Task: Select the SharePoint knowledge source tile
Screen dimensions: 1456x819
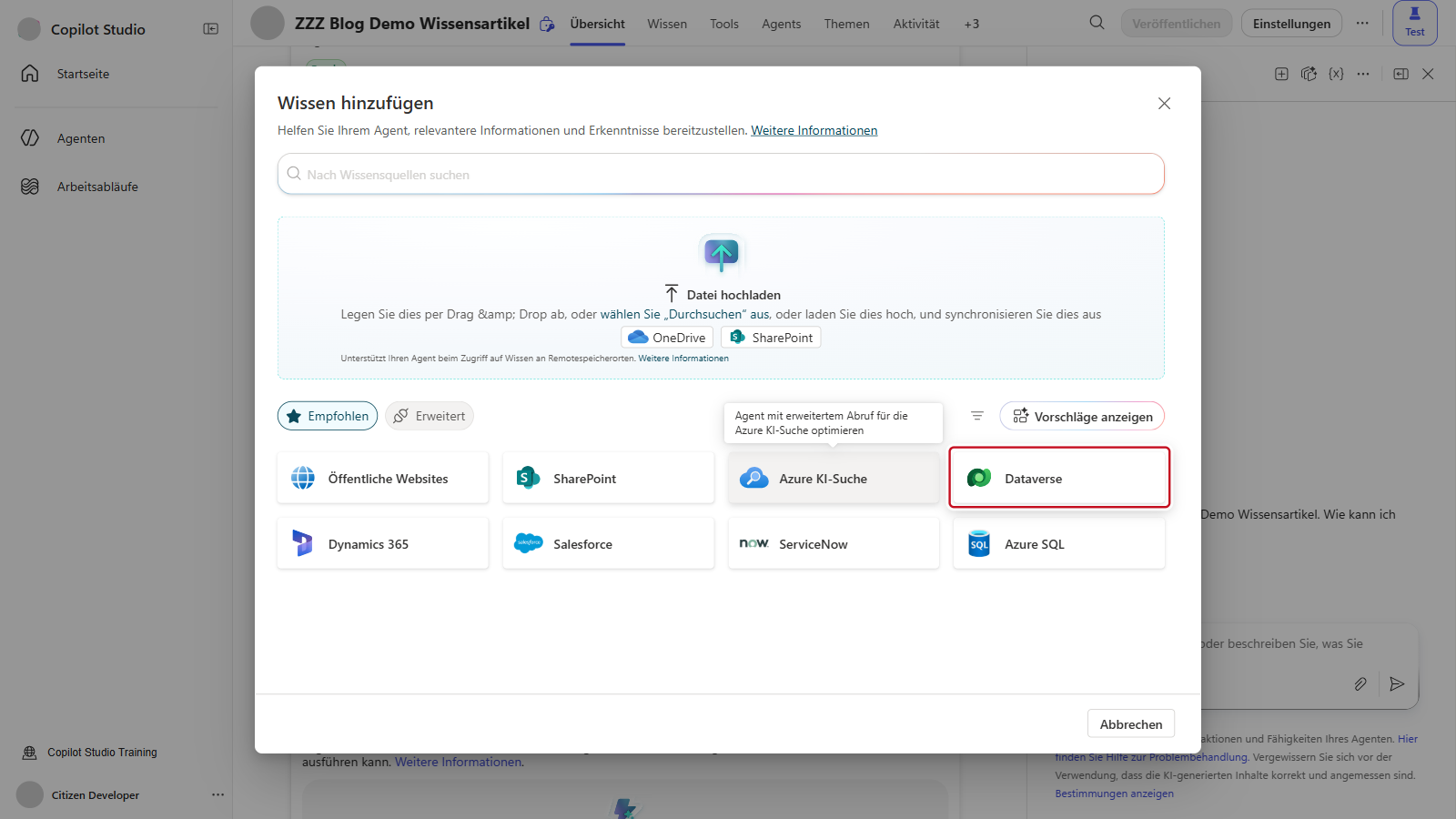Action: coord(608,478)
